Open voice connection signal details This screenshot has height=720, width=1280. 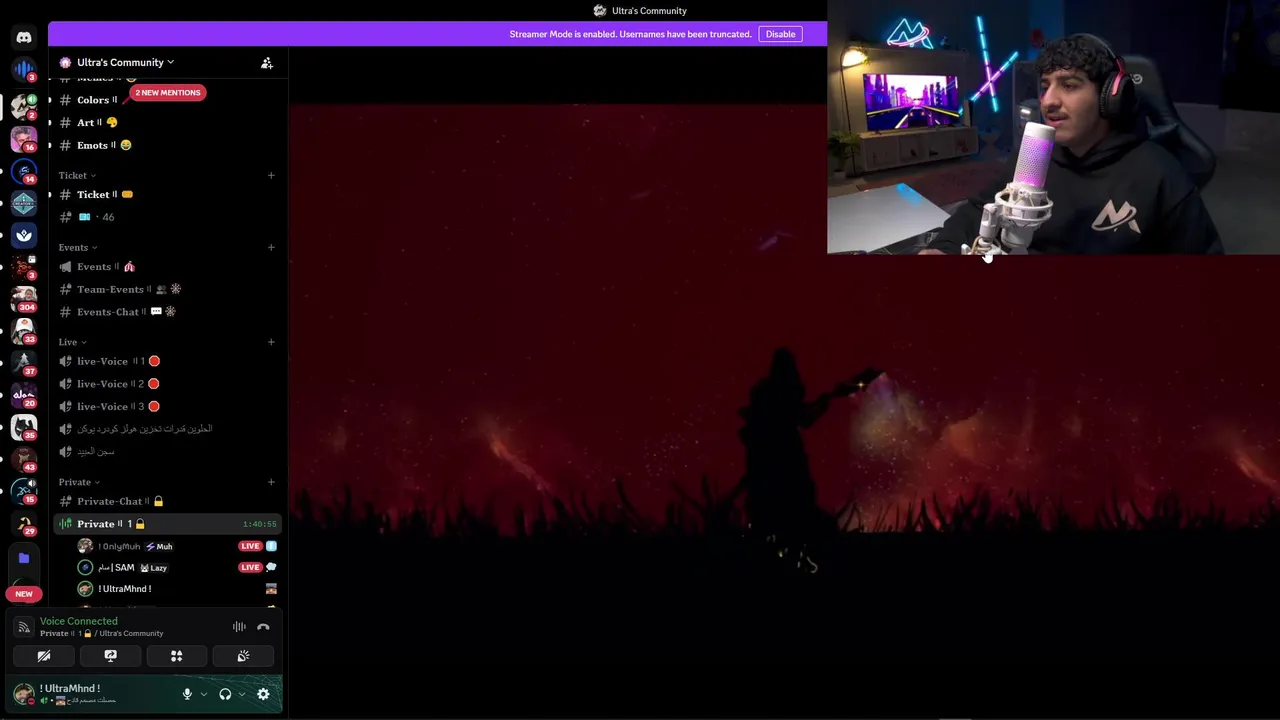[x=24, y=627]
